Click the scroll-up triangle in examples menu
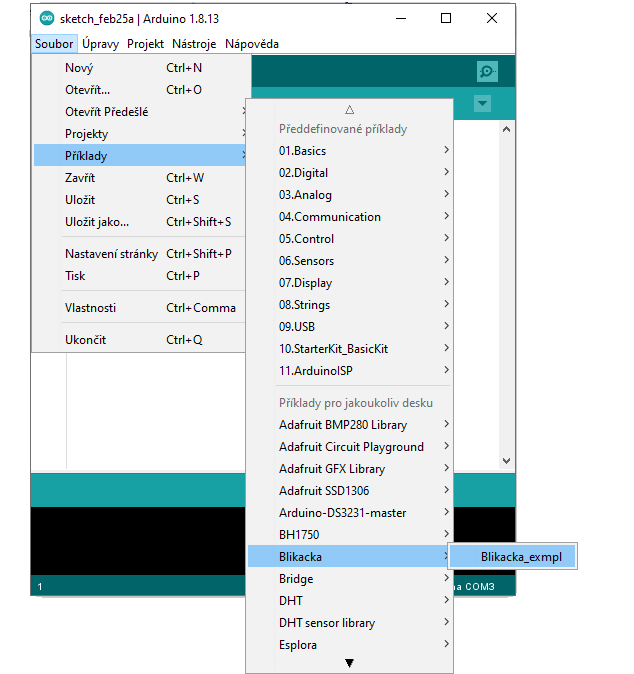 point(349,110)
